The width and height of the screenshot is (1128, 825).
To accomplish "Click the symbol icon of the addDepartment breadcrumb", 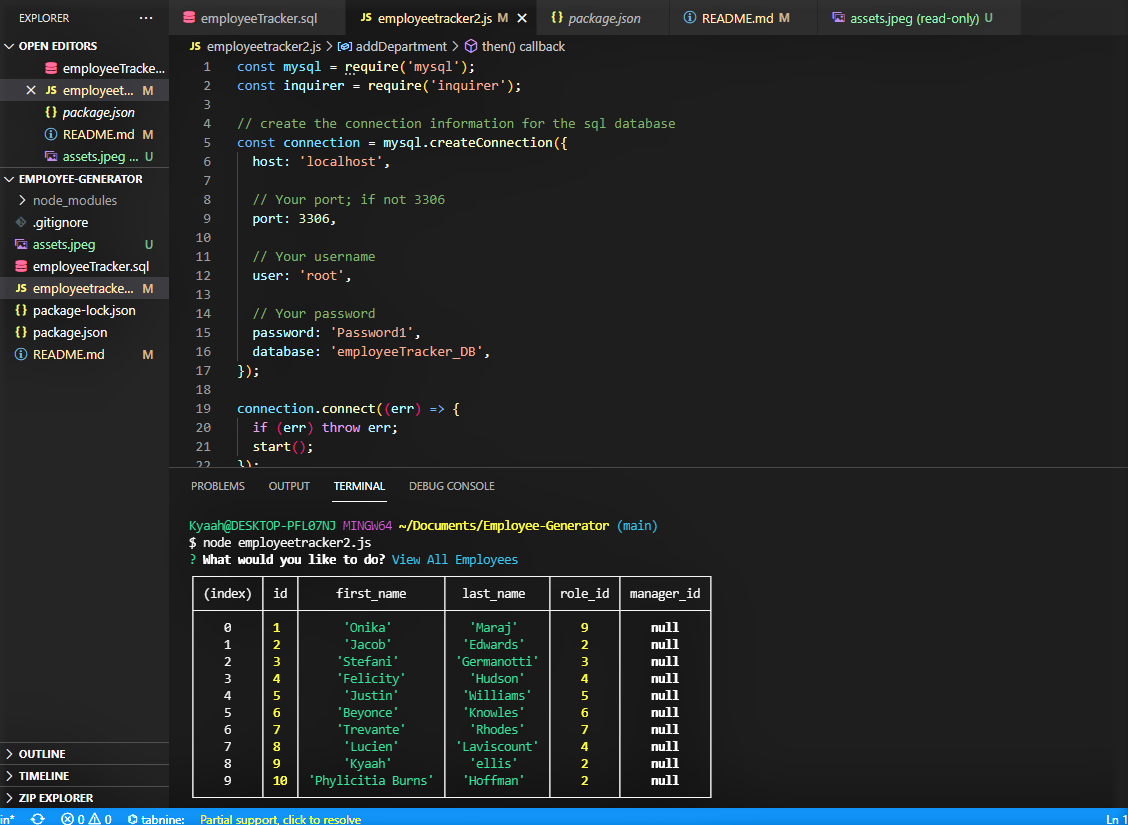I will coord(345,47).
